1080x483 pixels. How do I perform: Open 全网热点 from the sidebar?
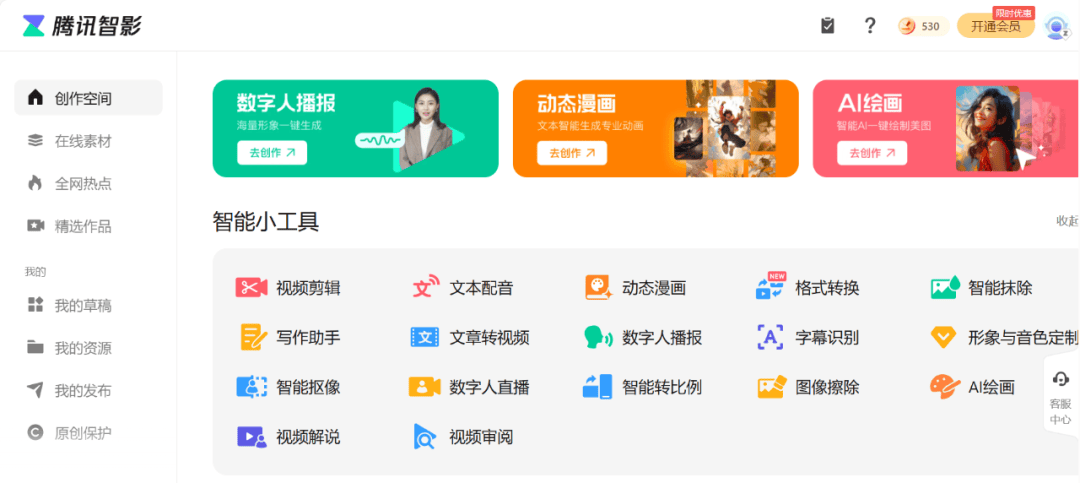click(82, 183)
